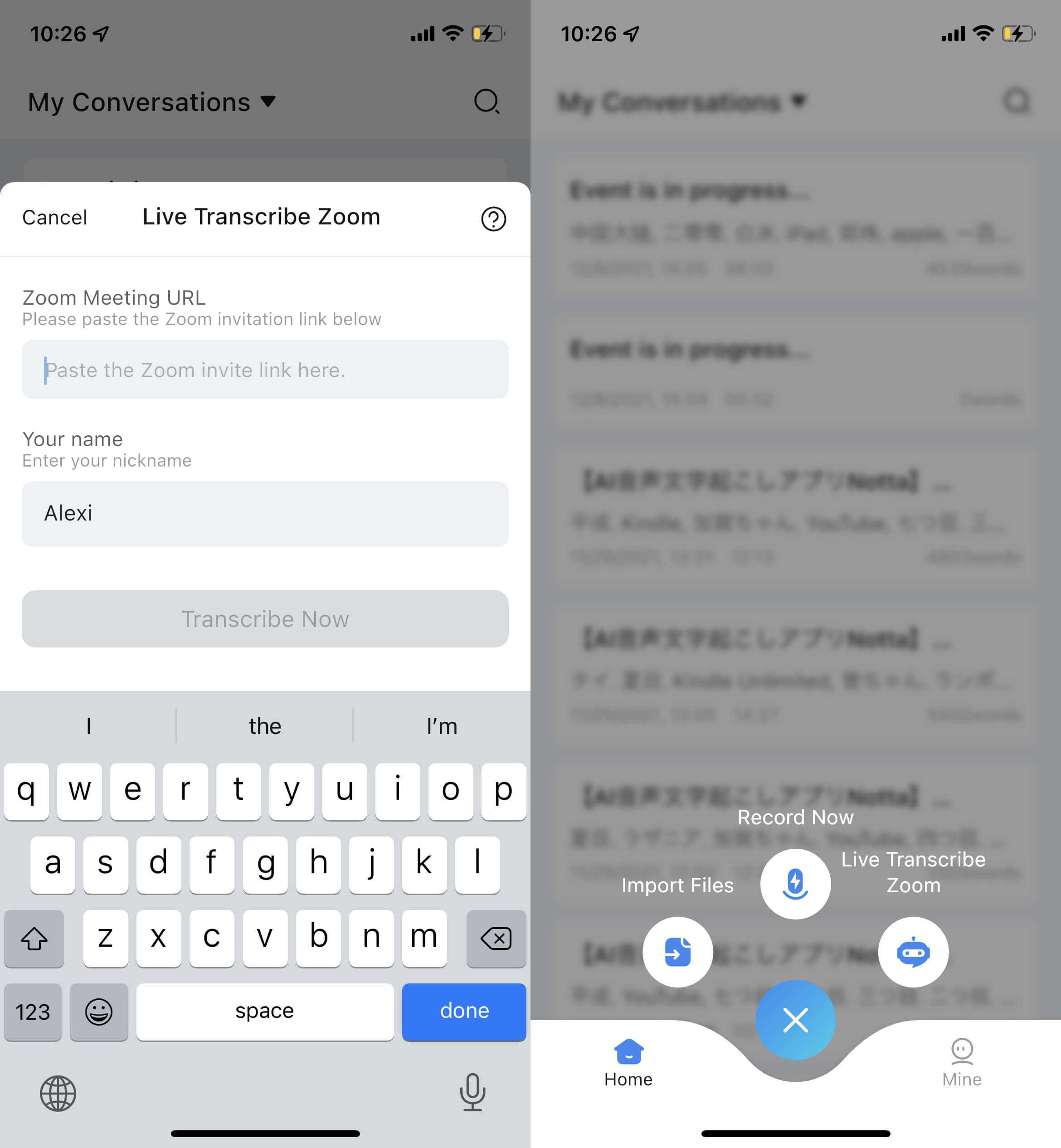The image size is (1061, 1148).
Task: Tap the Zoom invite link input field
Action: (265, 369)
